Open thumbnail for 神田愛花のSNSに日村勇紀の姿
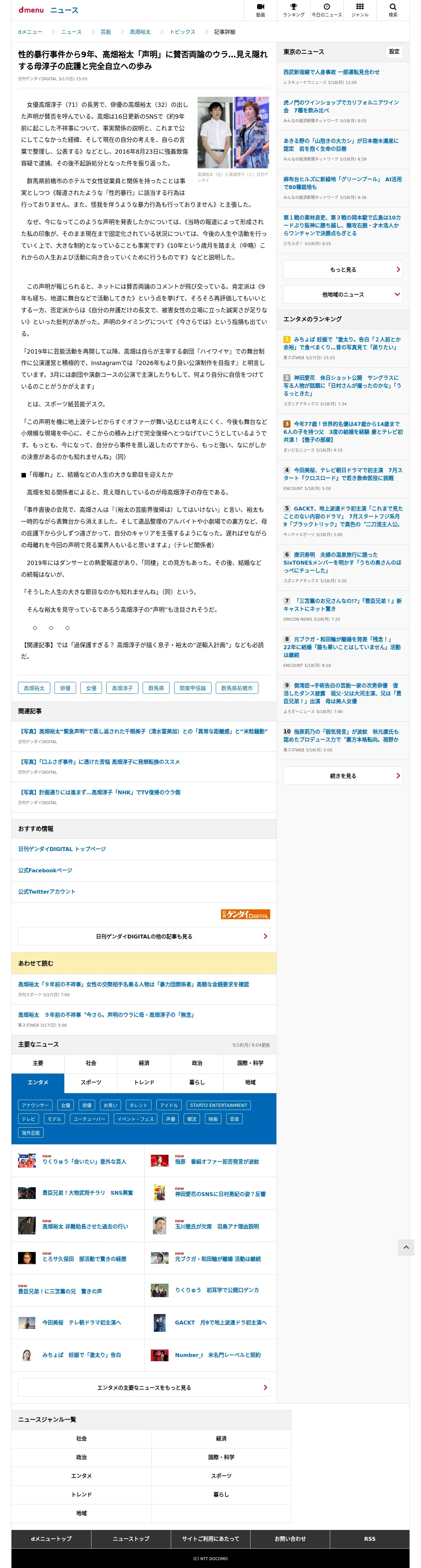This screenshot has width=421, height=1568. (x=160, y=1193)
